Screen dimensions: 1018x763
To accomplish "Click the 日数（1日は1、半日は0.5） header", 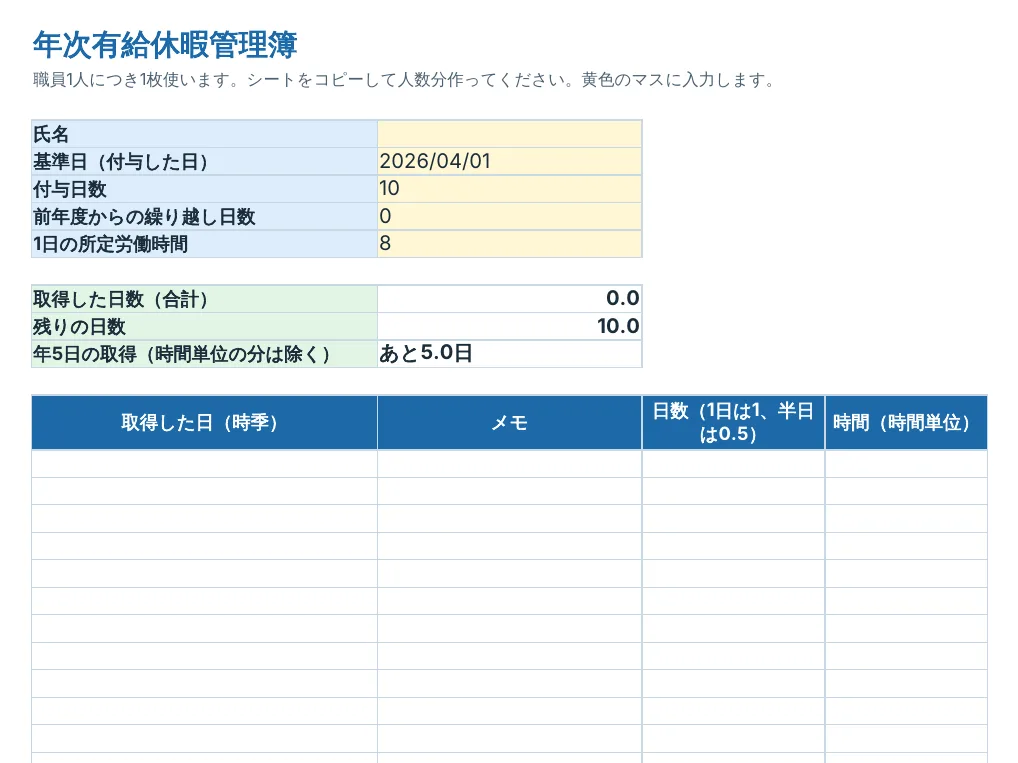I will pyautogui.click(x=734, y=423).
